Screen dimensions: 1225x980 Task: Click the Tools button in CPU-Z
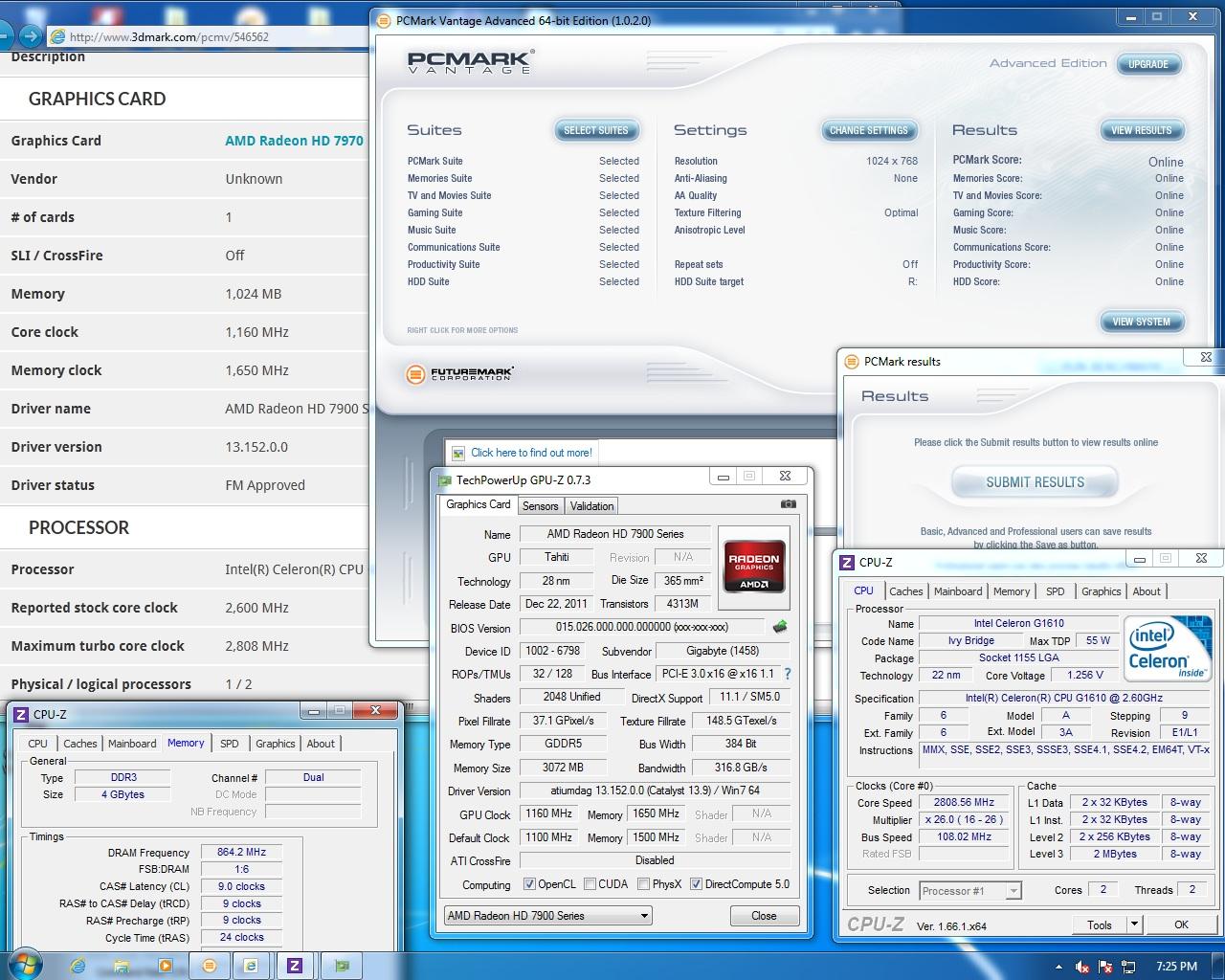pyautogui.click(x=1100, y=924)
